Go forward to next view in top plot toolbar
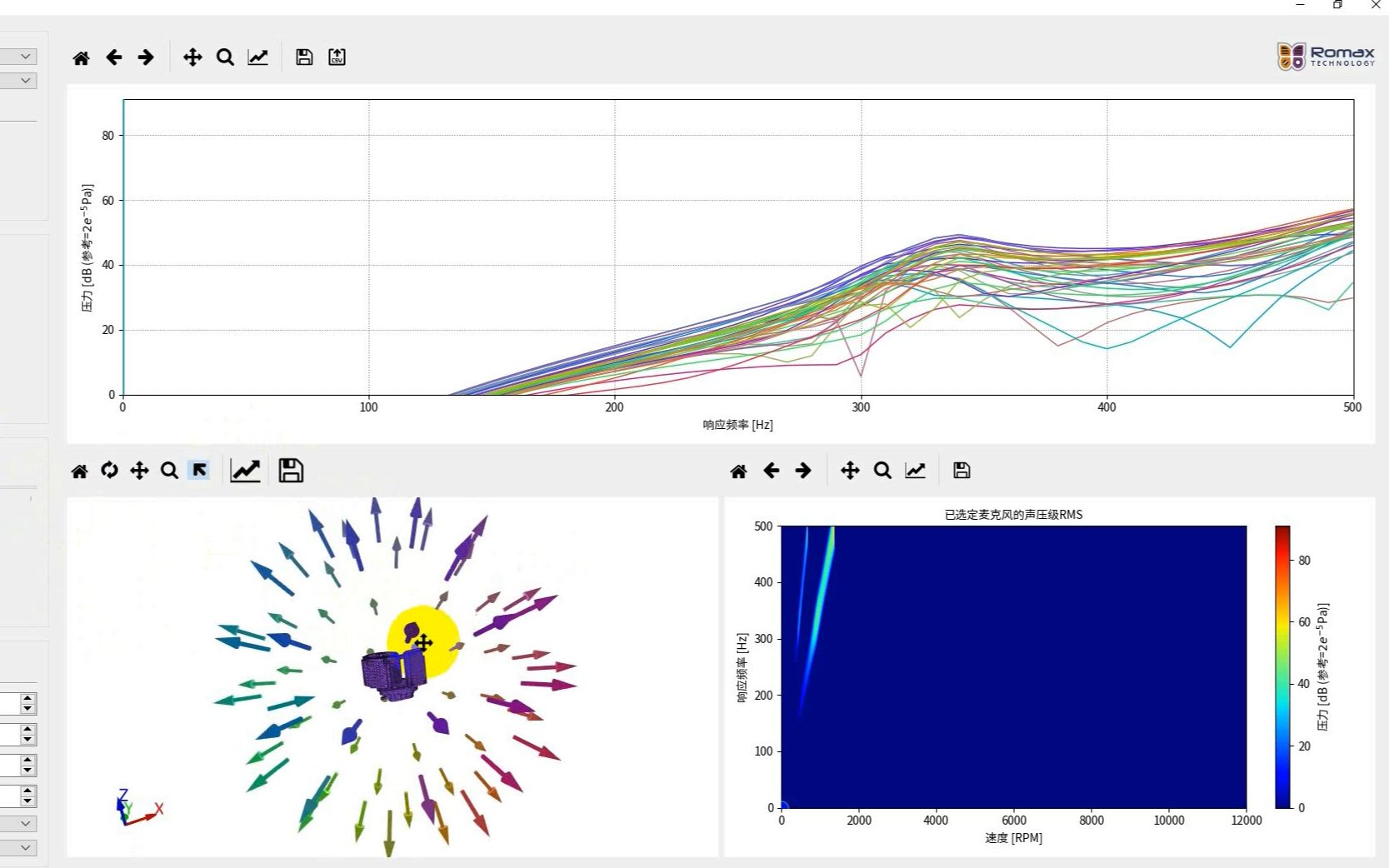 [146, 57]
